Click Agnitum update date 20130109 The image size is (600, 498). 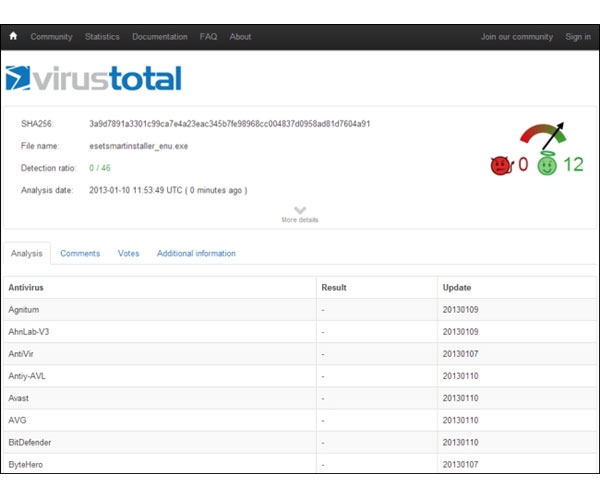pyautogui.click(x=460, y=310)
